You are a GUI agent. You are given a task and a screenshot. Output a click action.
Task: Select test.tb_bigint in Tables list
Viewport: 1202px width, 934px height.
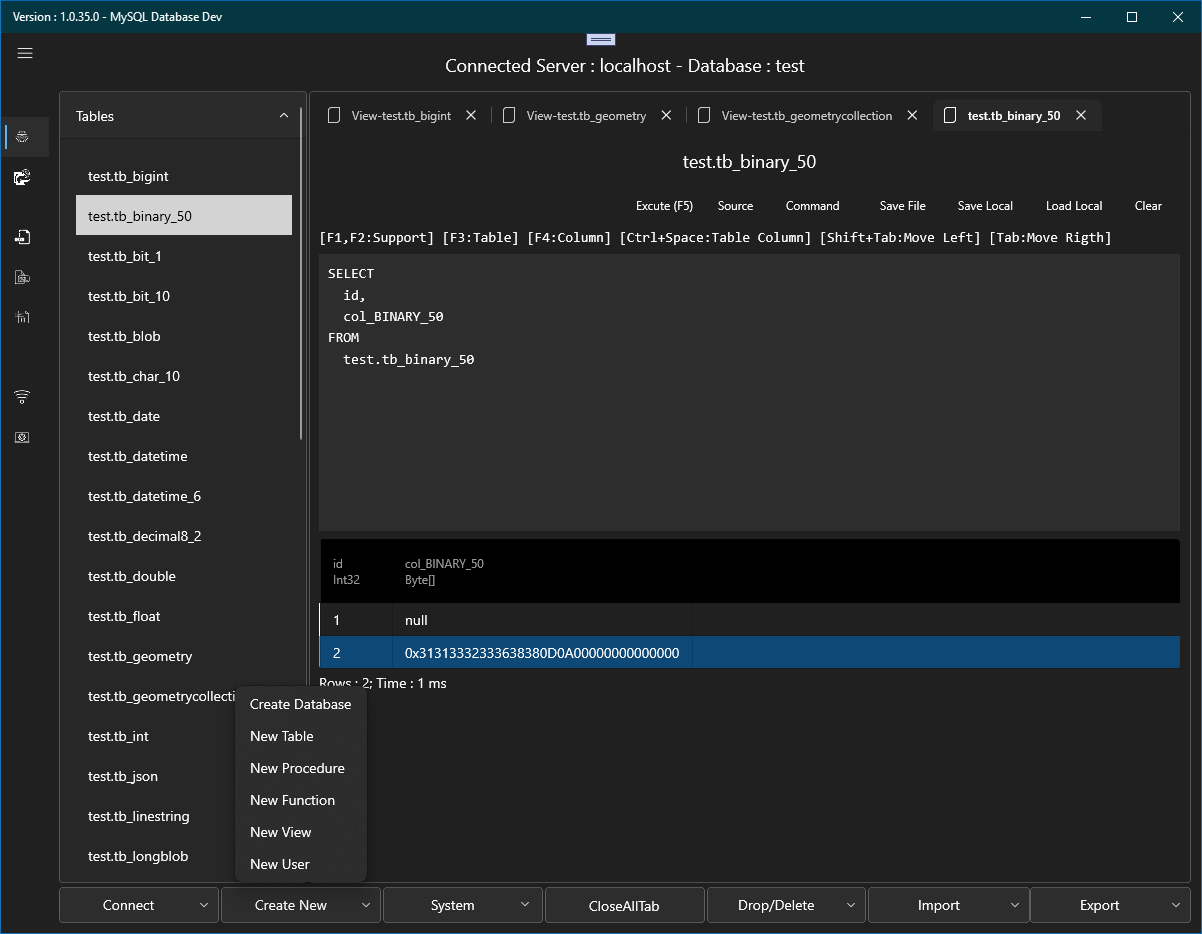pos(184,176)
